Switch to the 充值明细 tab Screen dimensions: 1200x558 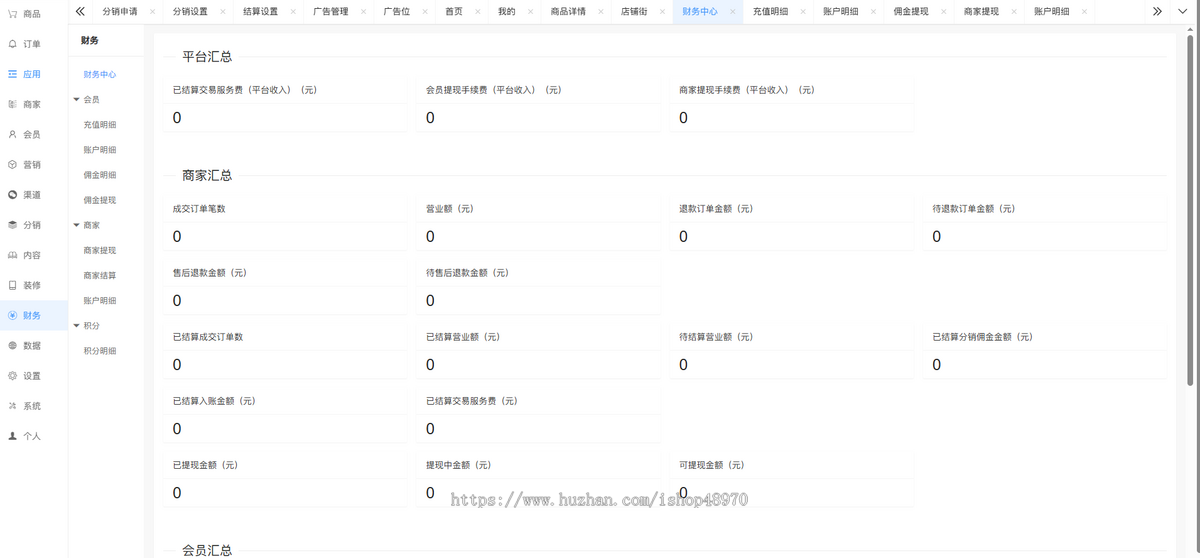point(770,12)
